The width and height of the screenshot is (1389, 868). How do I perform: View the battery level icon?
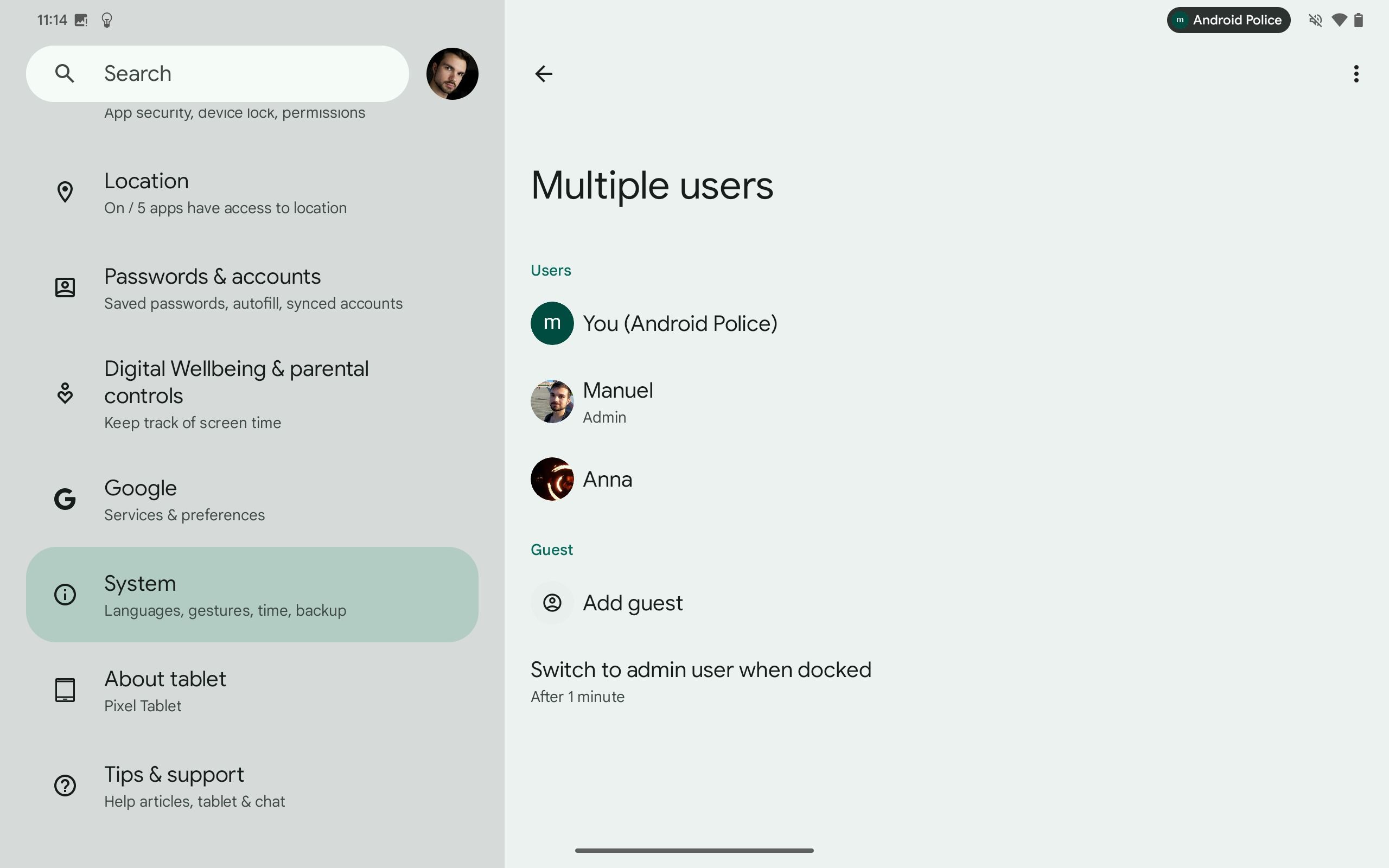point(1358,18)
